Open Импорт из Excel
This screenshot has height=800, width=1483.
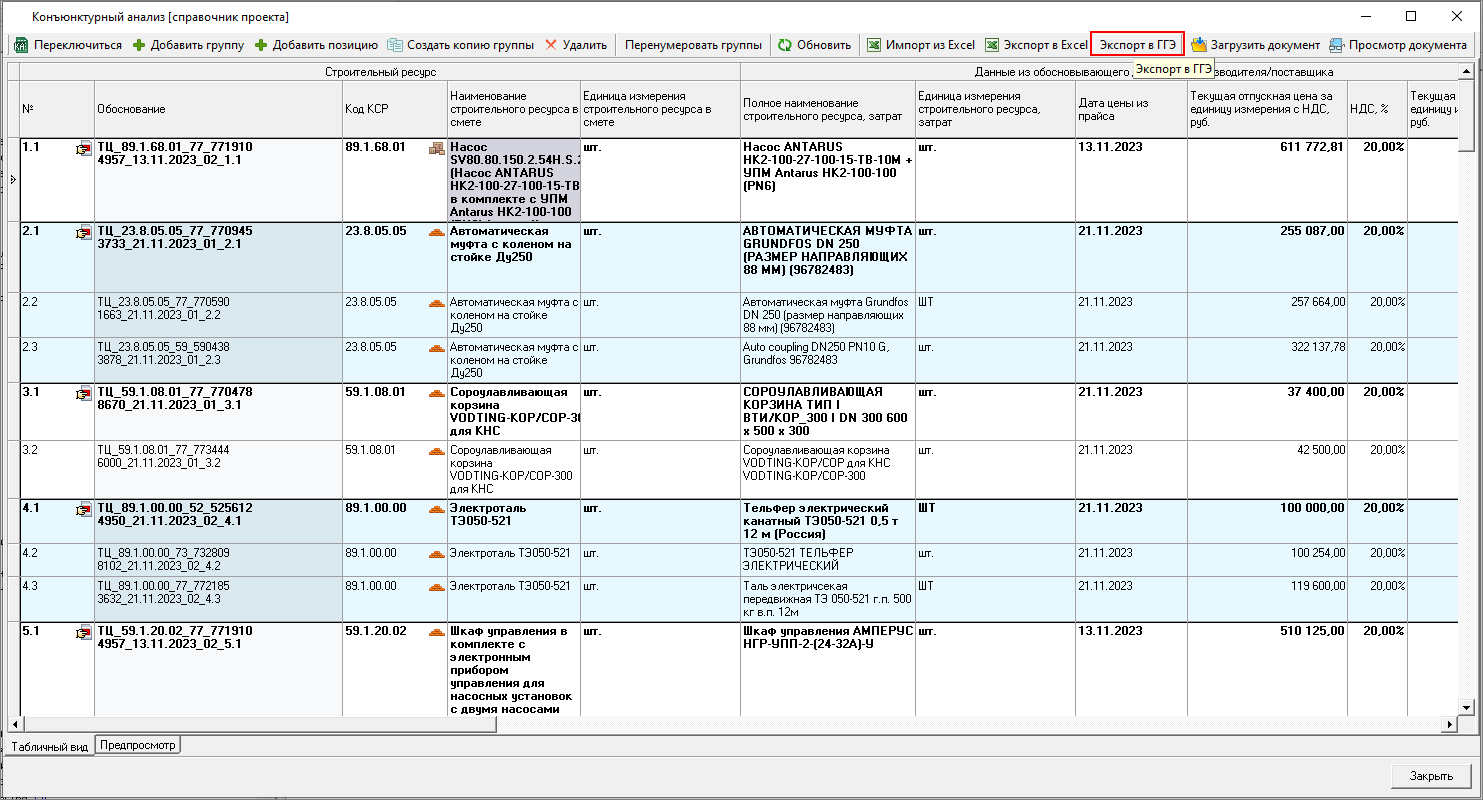click(920, 45)
